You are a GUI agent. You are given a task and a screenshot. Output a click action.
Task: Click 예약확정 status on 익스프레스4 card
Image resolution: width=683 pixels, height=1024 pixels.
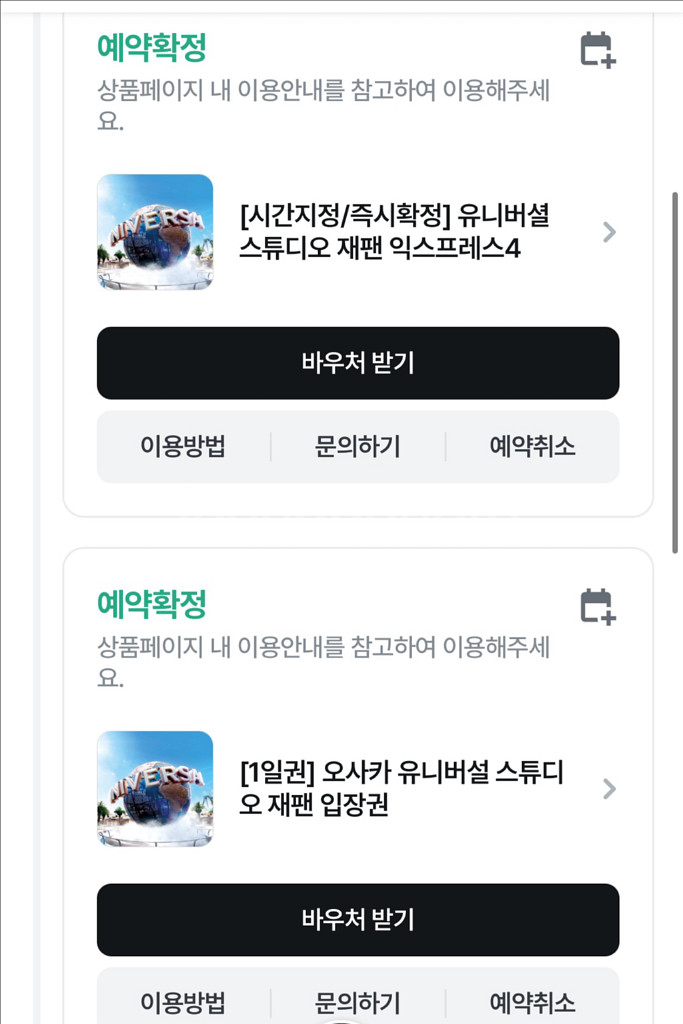click(151, 47)
